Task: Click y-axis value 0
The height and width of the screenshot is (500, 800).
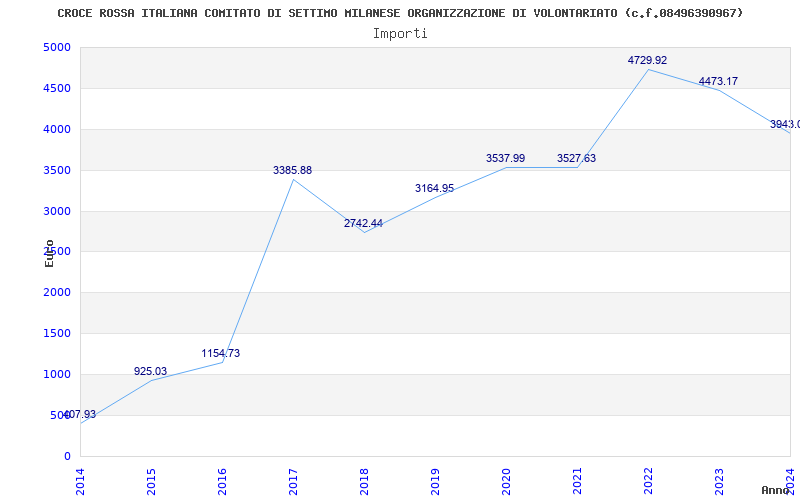Action: pos(67,456)
